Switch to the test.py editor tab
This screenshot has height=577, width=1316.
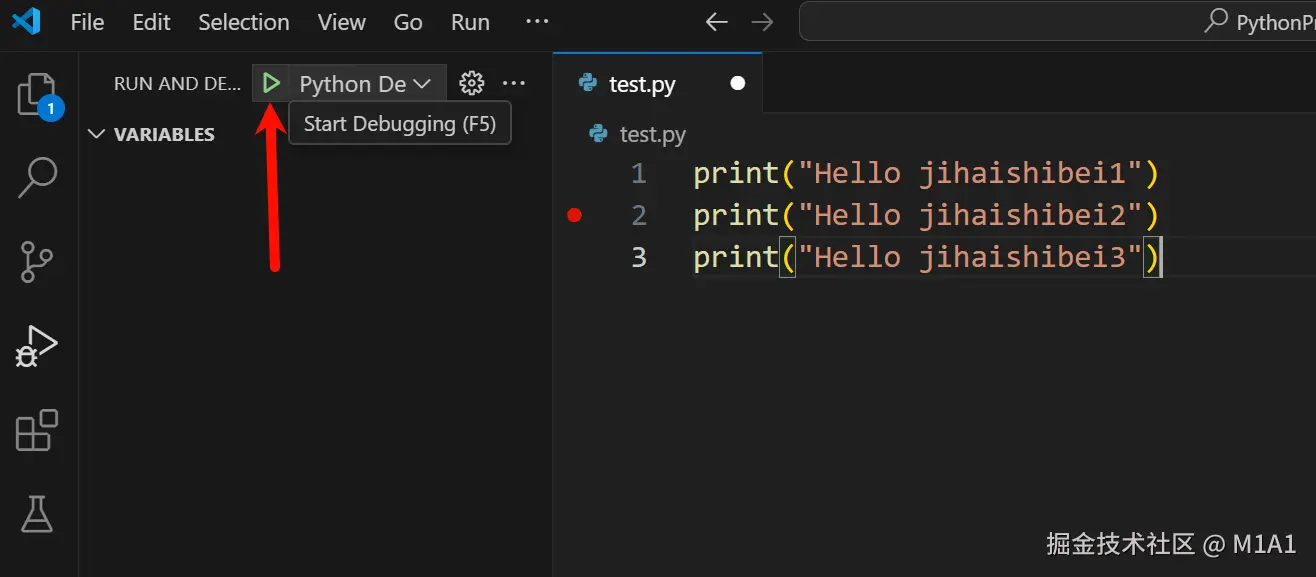point(641,84)
